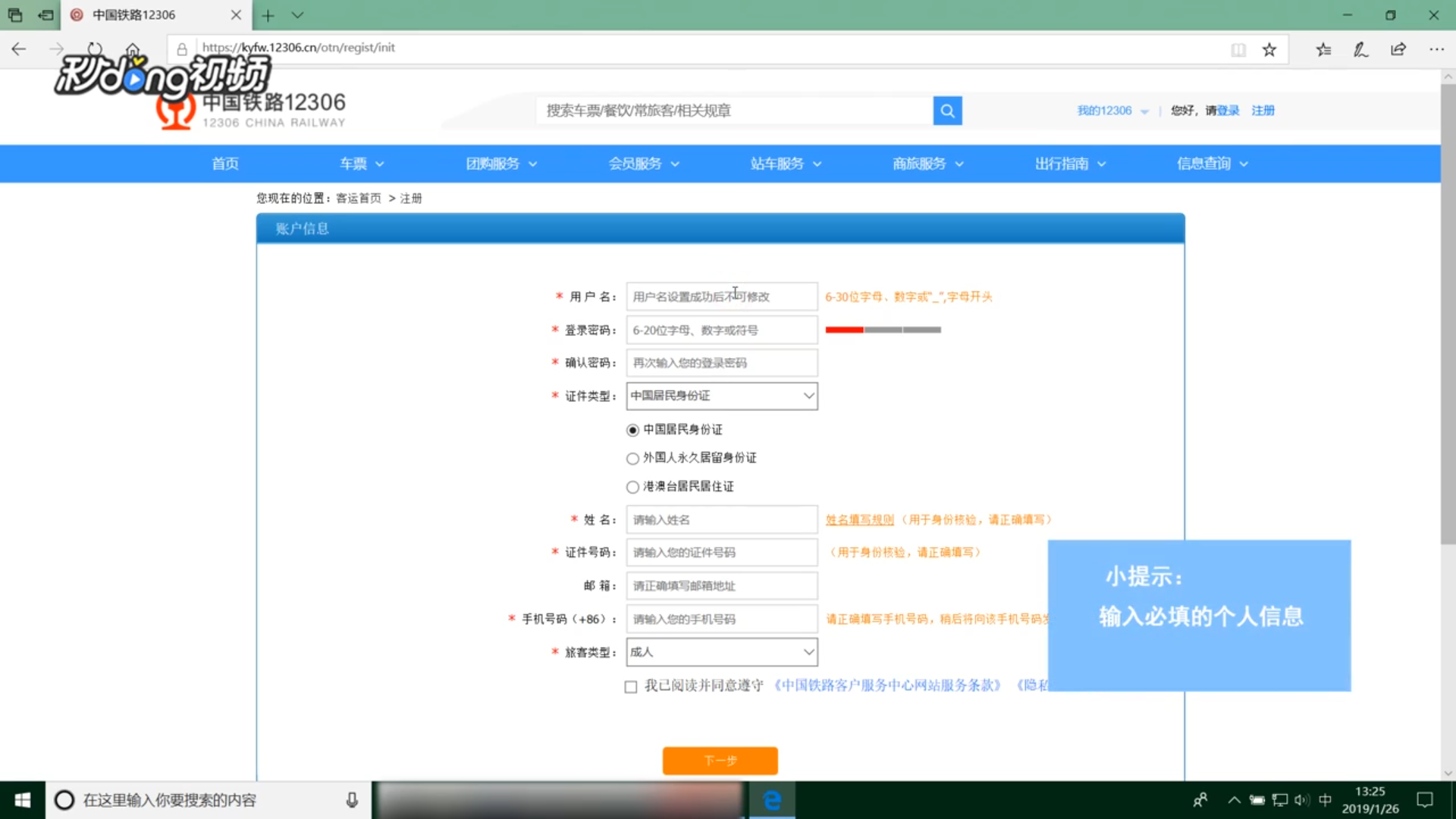Open the 证件类型 dropdown
Viewport: 1456px width, 819px height.
pyautogui.click(x=721, y=396)
